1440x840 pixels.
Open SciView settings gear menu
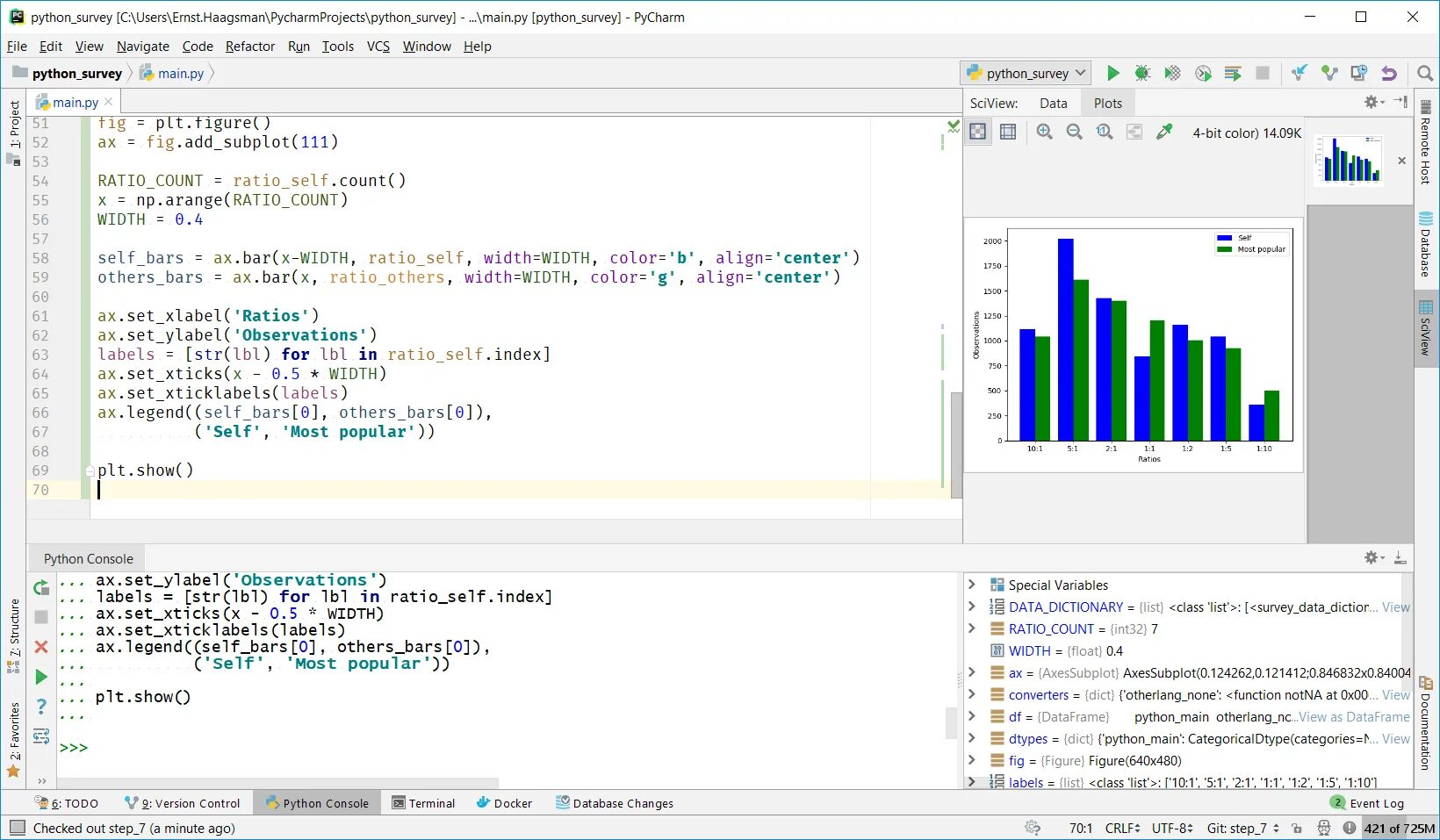tap(1373, 103)
